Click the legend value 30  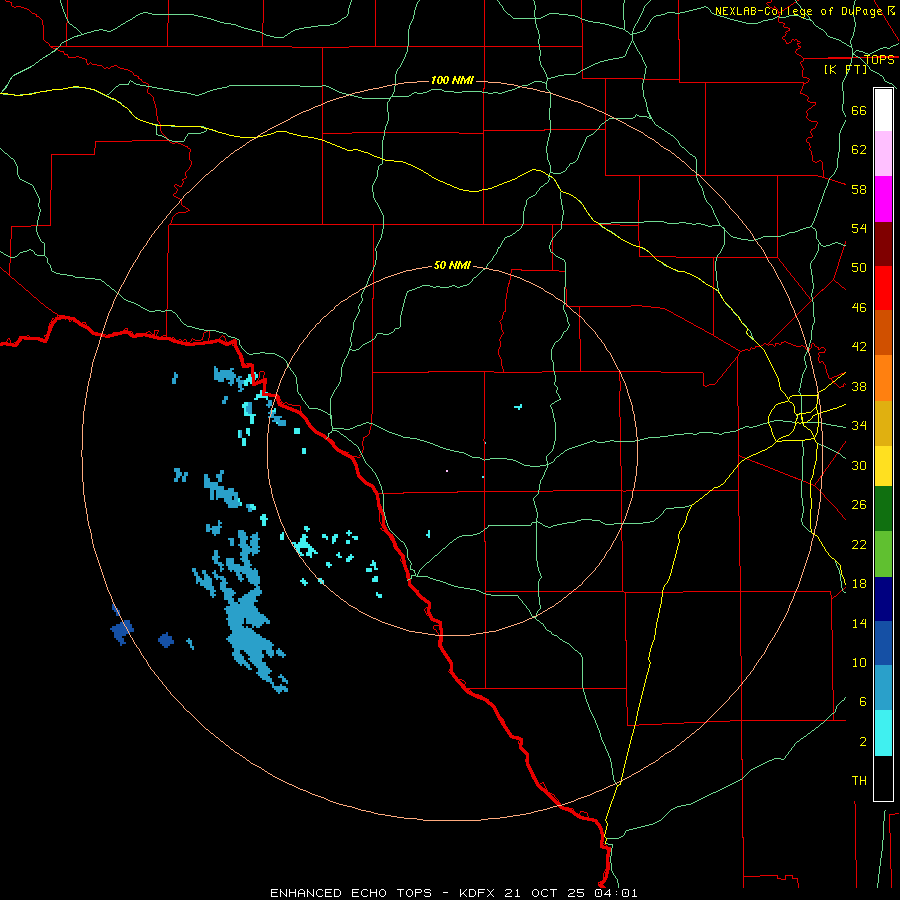point(859,465)
